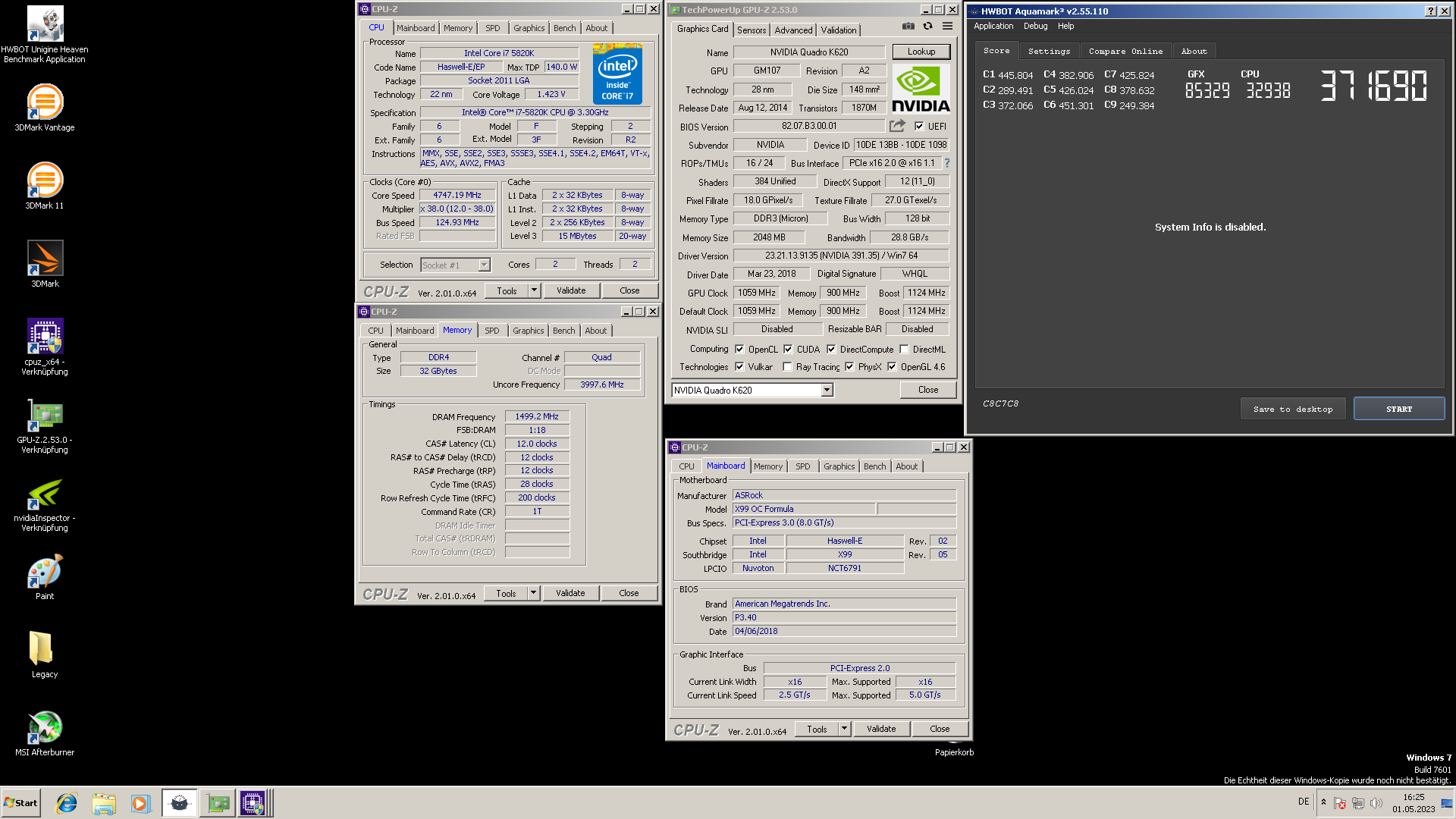Click the Windows Start button
This screenshot has width=1456, height=819.
pyautogui.click(x=20, y=803)
